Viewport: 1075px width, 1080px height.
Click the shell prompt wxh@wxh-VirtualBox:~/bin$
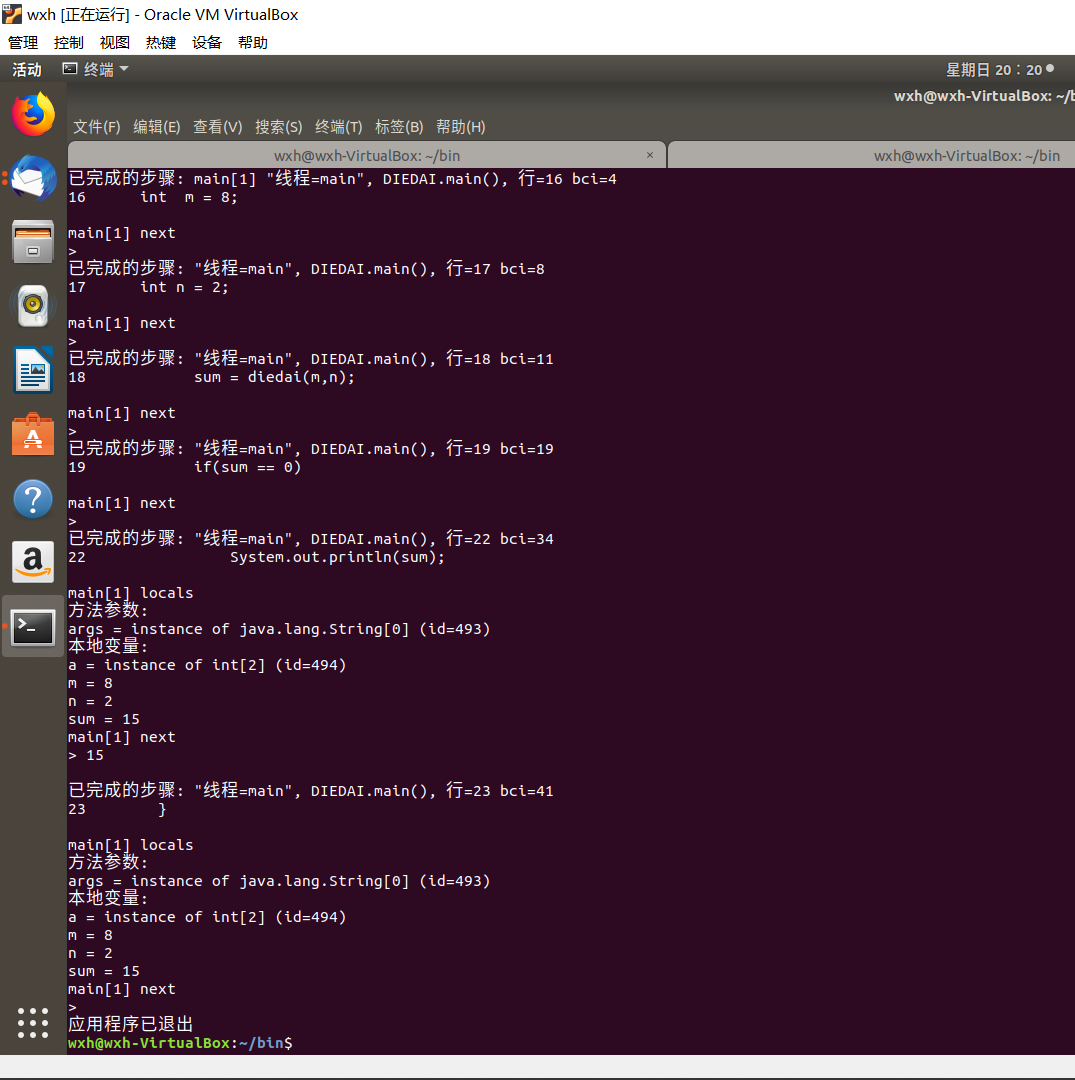point(180,1043)
